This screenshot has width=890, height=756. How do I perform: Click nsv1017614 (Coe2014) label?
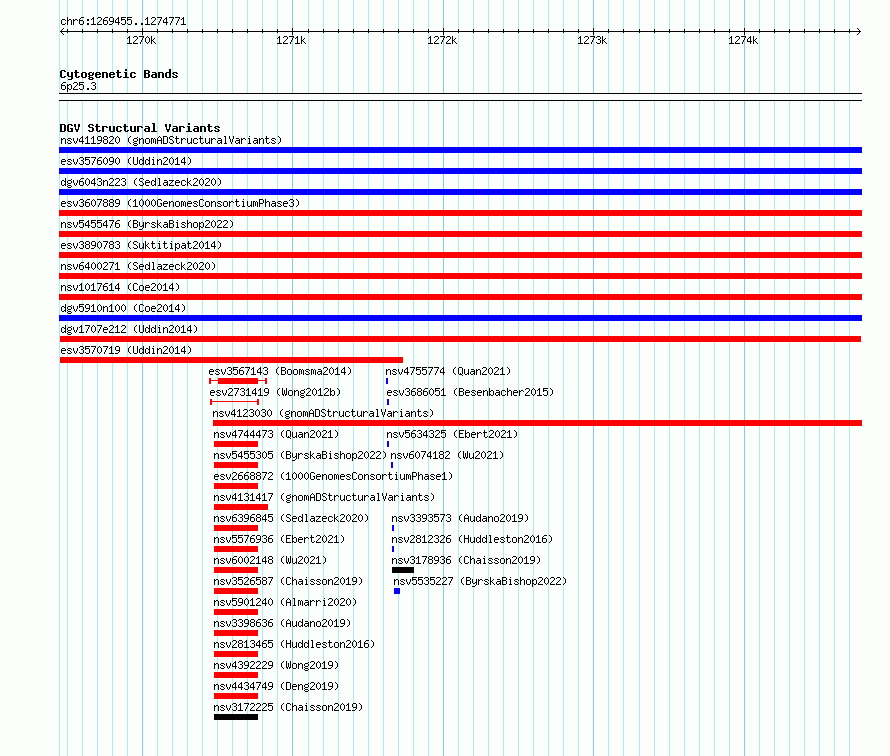click(120, 287)
